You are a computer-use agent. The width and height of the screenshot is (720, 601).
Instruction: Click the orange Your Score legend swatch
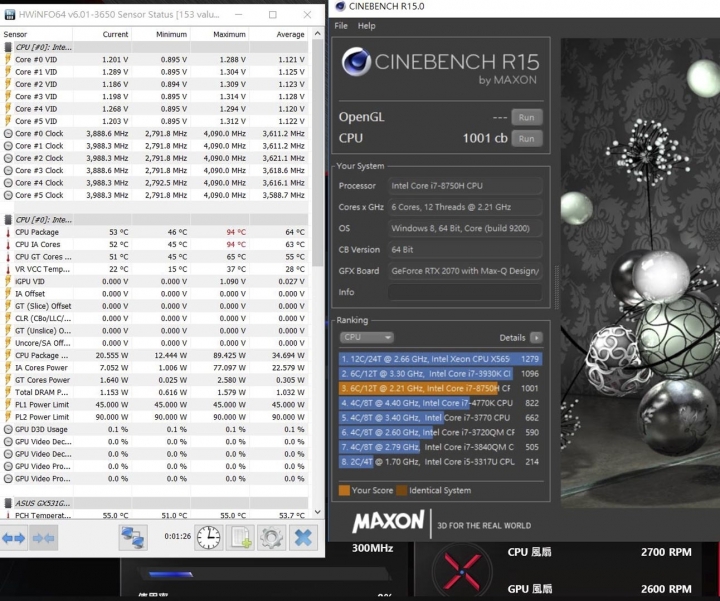coord(344,490)
